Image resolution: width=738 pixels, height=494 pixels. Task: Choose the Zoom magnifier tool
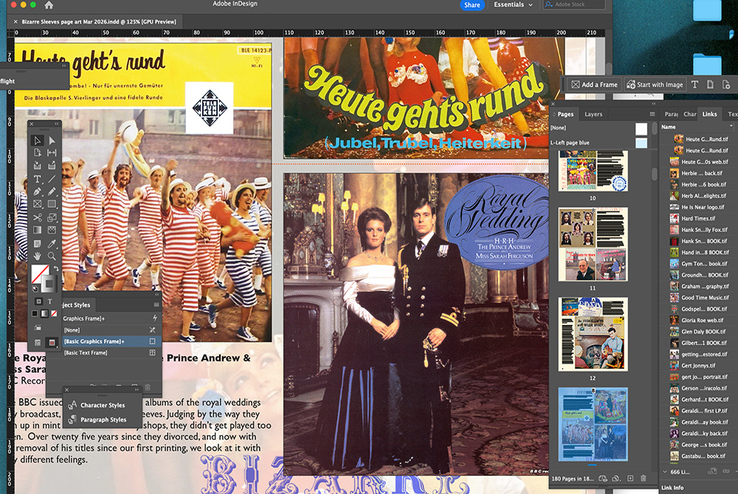coord(52,256)
